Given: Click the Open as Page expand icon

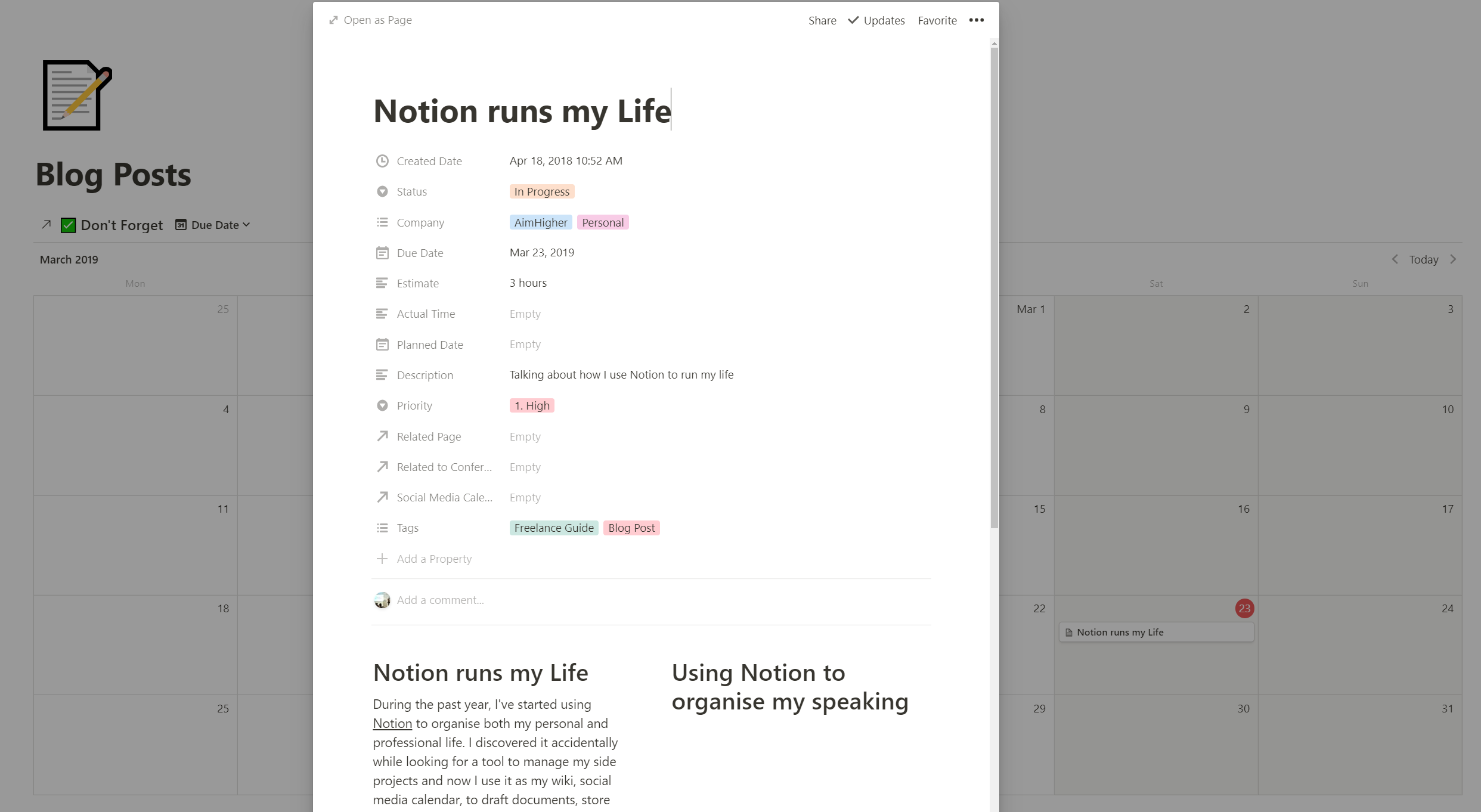Looking at the screenshot, I should point(333,20).
